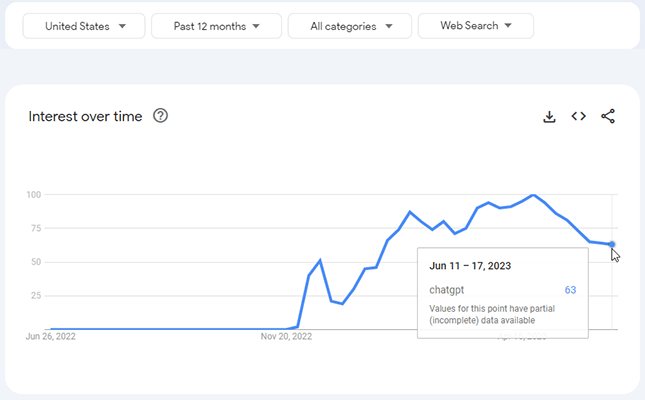The image size is (645, 400).
Task: Click the 50 value on the y-axis
Action: point(35,262)
